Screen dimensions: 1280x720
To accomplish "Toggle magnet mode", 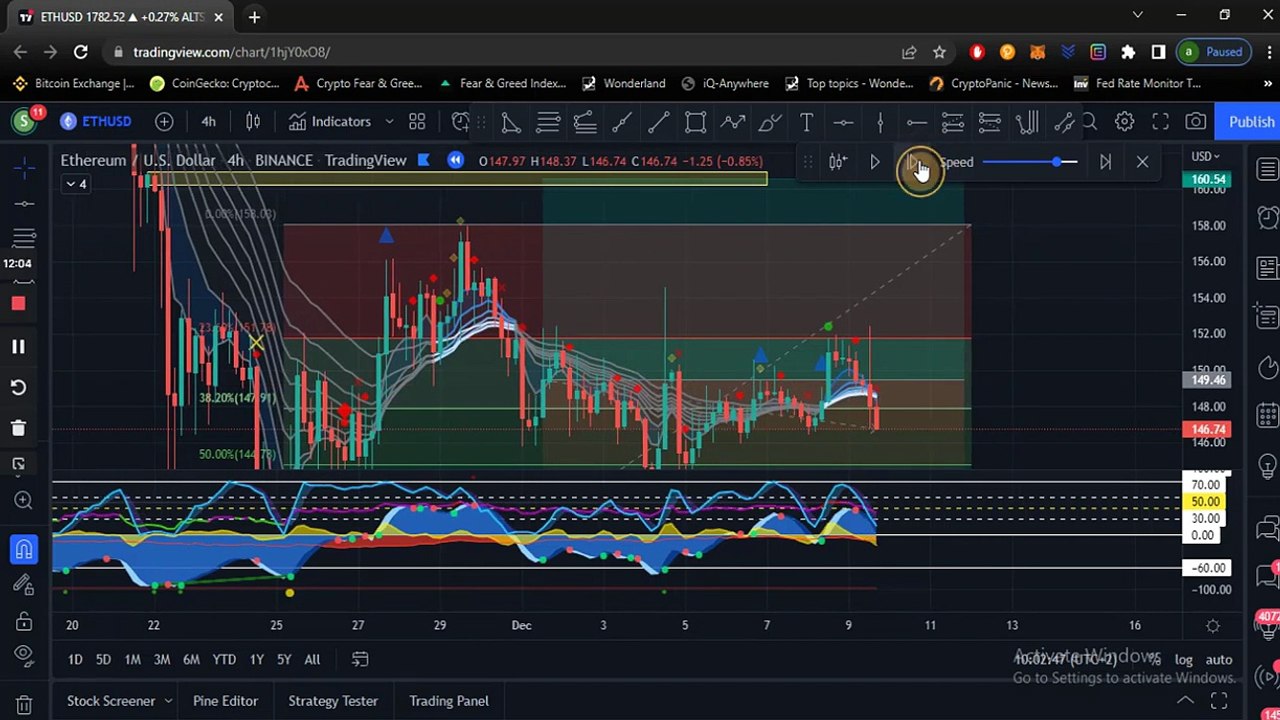I will click(24, 549).
